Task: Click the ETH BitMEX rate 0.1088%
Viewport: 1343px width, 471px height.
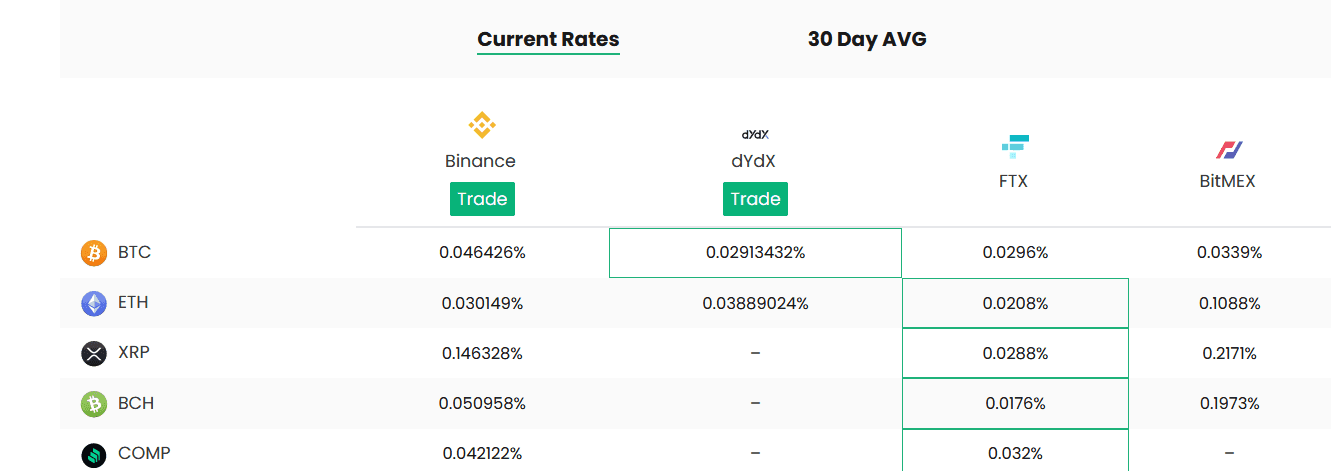Action: (x=1229, y=303)
